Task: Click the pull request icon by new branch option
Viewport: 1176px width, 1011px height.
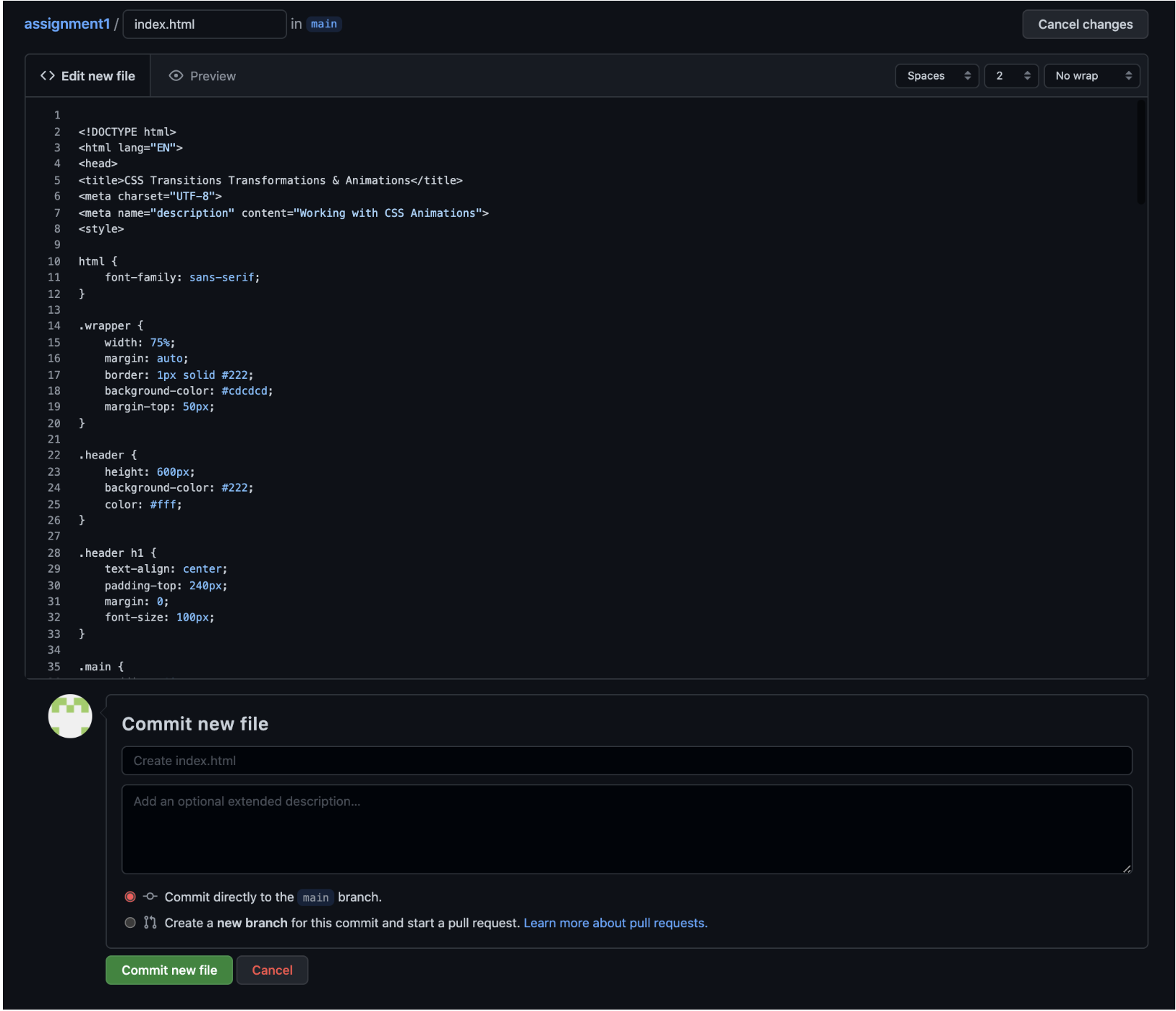Action: pos(150,923)
